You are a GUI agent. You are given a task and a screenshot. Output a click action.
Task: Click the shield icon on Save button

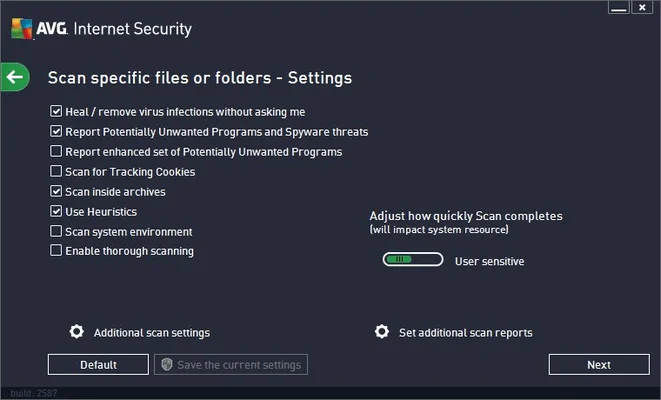coord(167,365)
